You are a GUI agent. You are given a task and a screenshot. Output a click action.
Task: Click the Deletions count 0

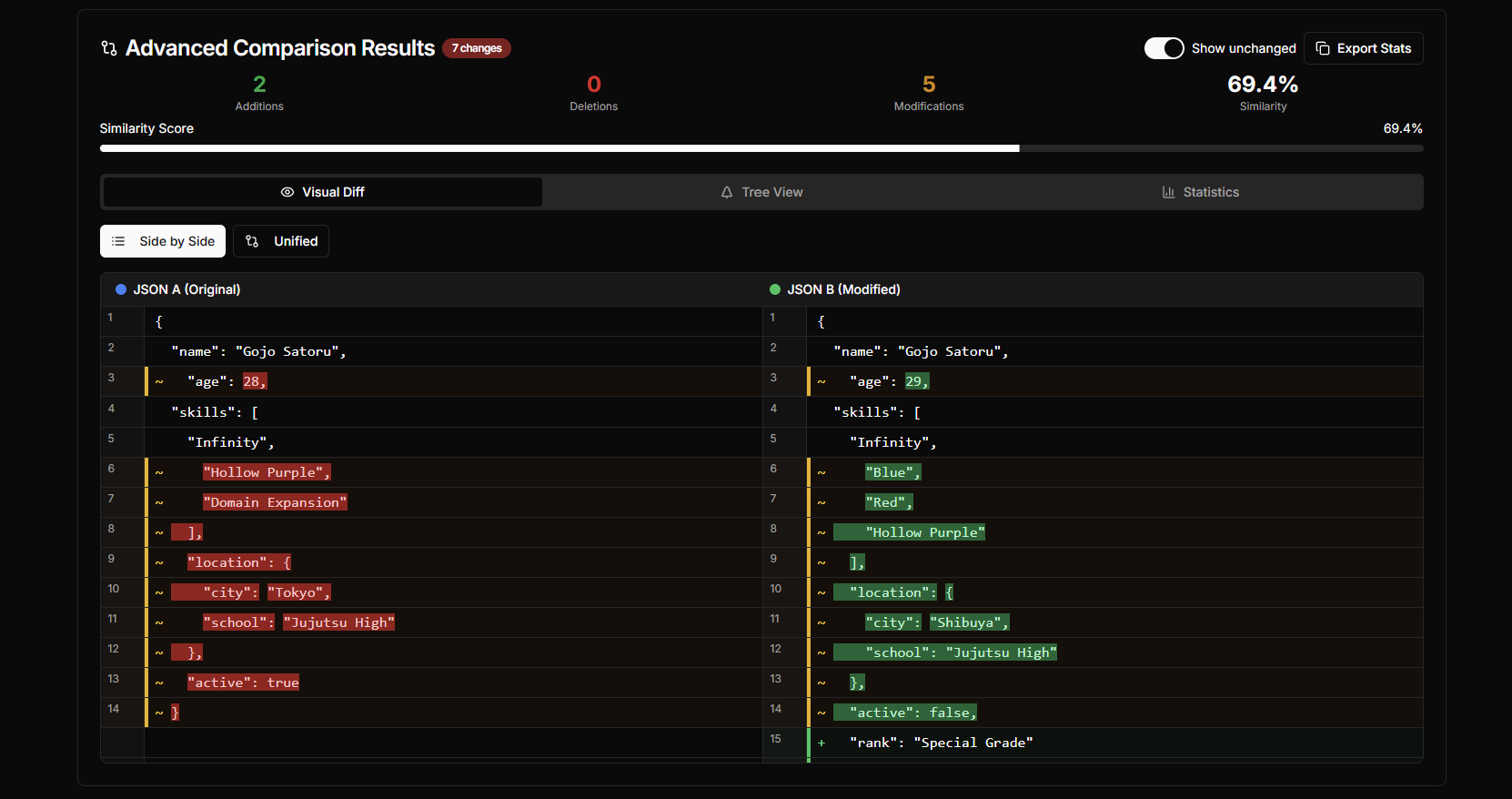pos(594,85)
